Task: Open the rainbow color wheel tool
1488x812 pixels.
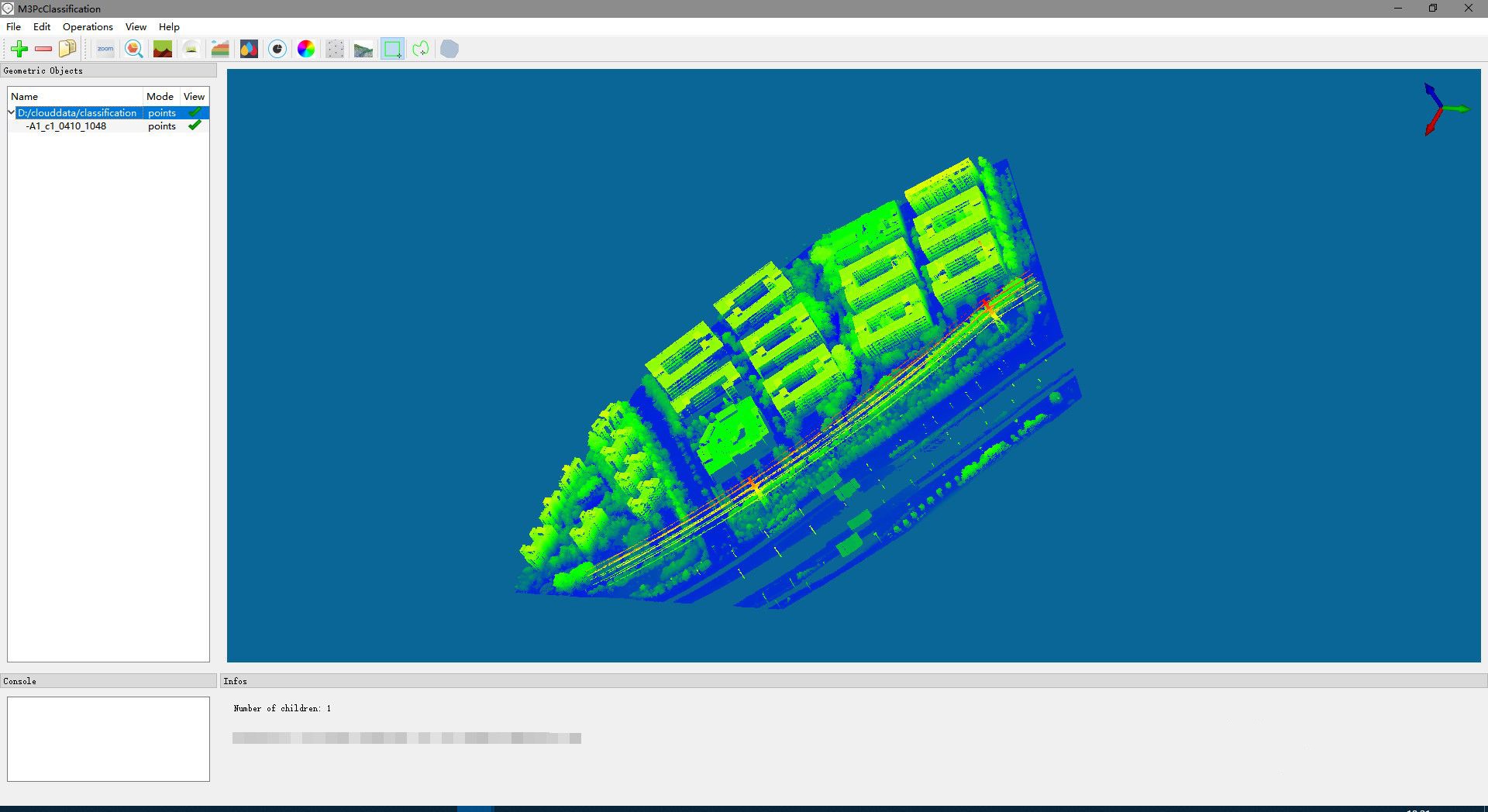Action: (306, 49)
